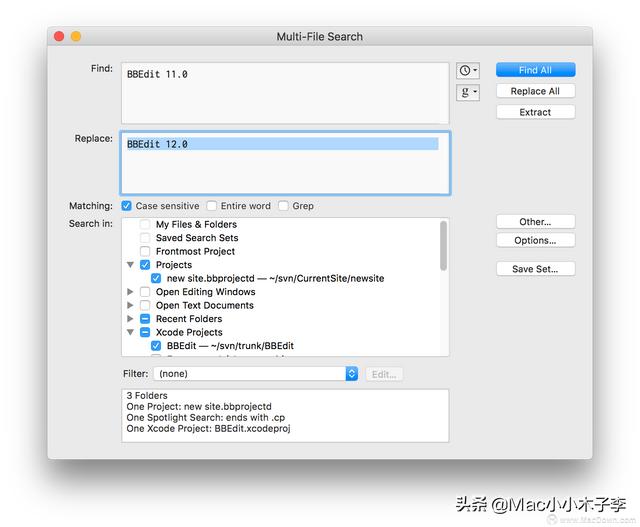Click the yellow minimize window button
The width and height of the screenshot is (640, 527).
[75, 36]
